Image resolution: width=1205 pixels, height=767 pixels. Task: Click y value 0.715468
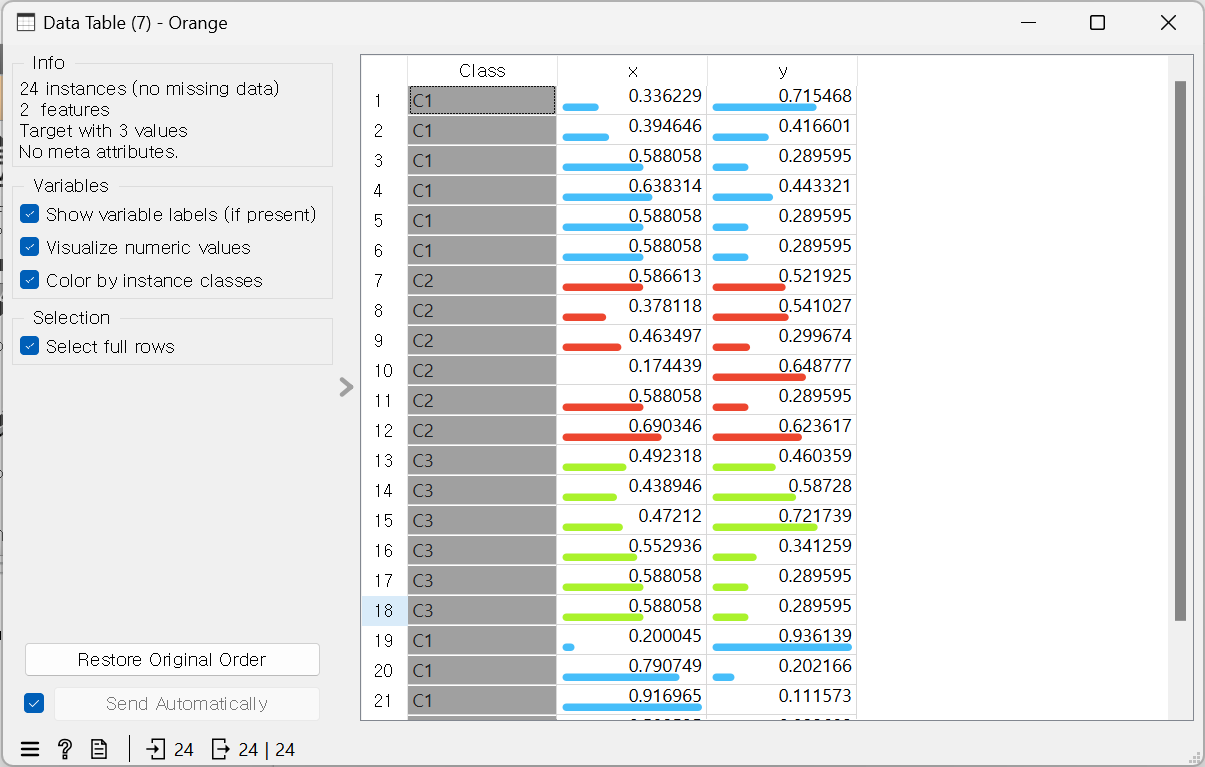click(815, 96)
